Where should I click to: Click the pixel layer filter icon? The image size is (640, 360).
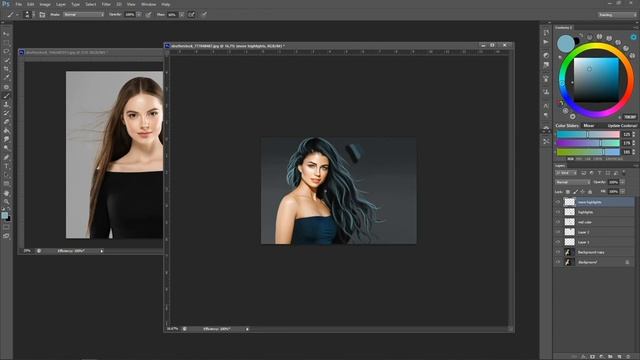584,173
